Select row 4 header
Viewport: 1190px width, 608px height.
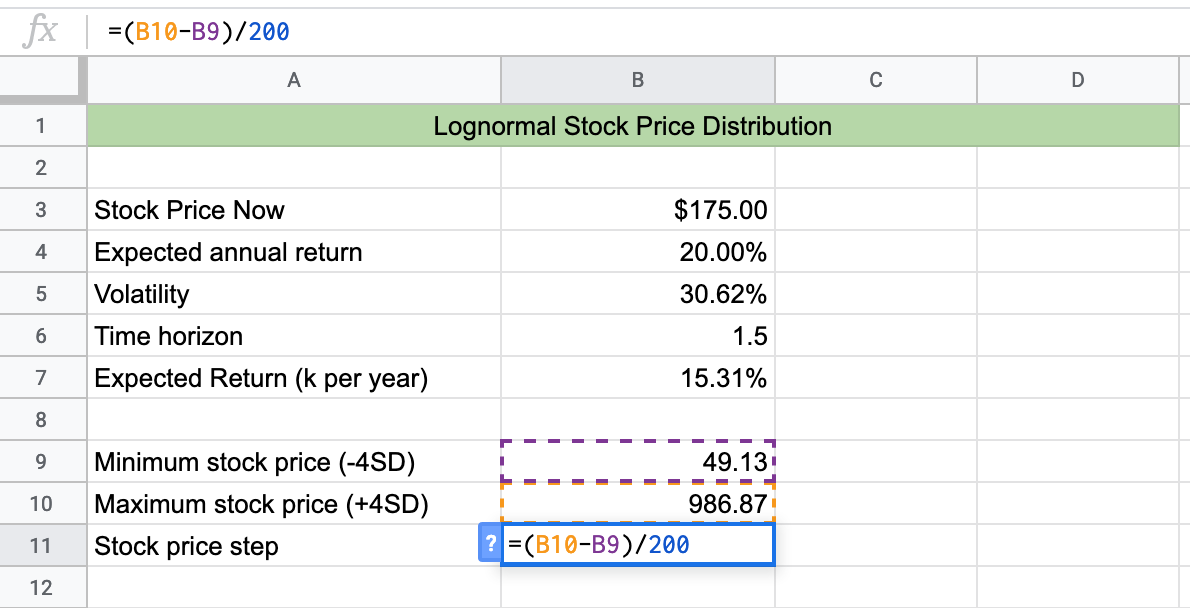point(43,251)
